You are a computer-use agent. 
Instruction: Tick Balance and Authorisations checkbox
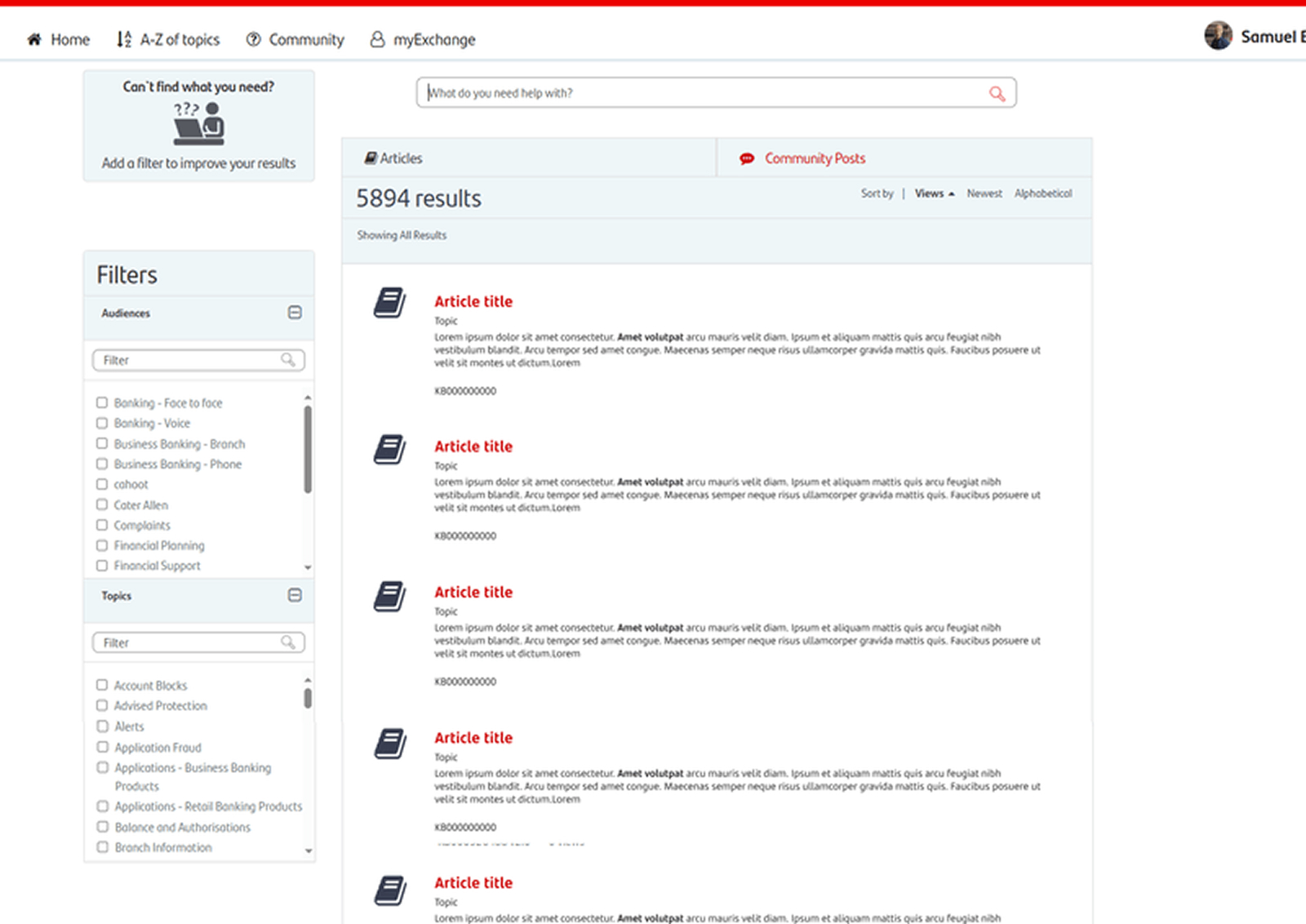click(102, 826)
